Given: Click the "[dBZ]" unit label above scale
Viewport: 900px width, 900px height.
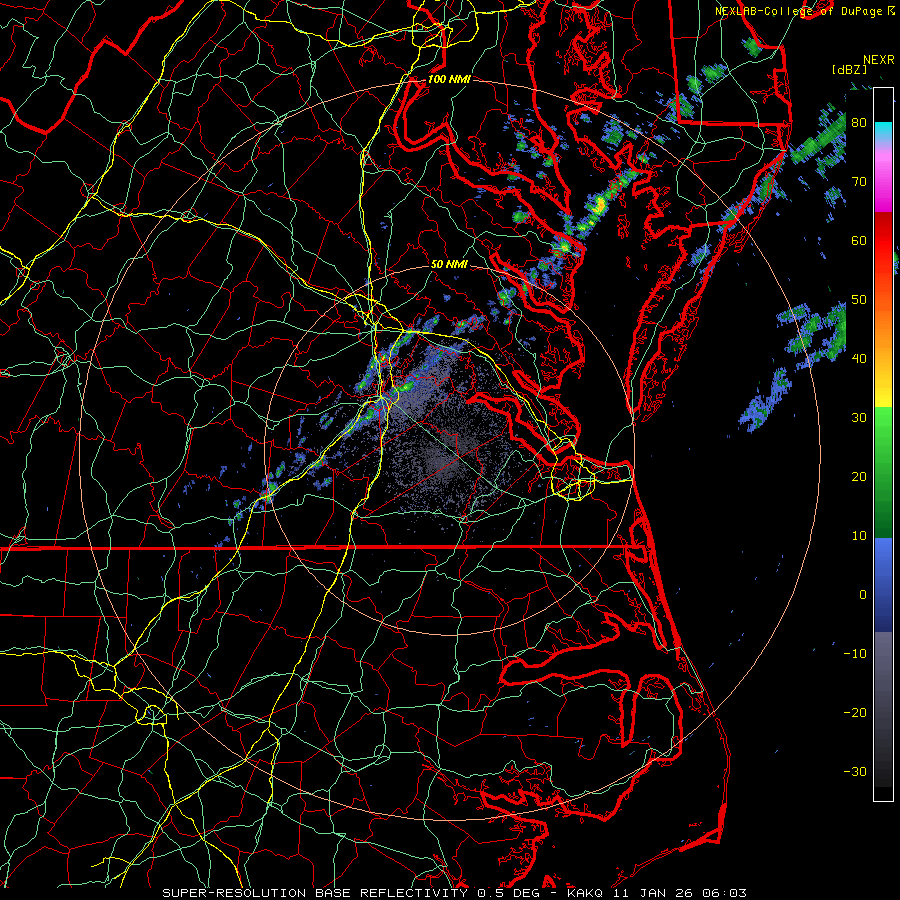Looking at the screenshot, I should pos(849,70).
